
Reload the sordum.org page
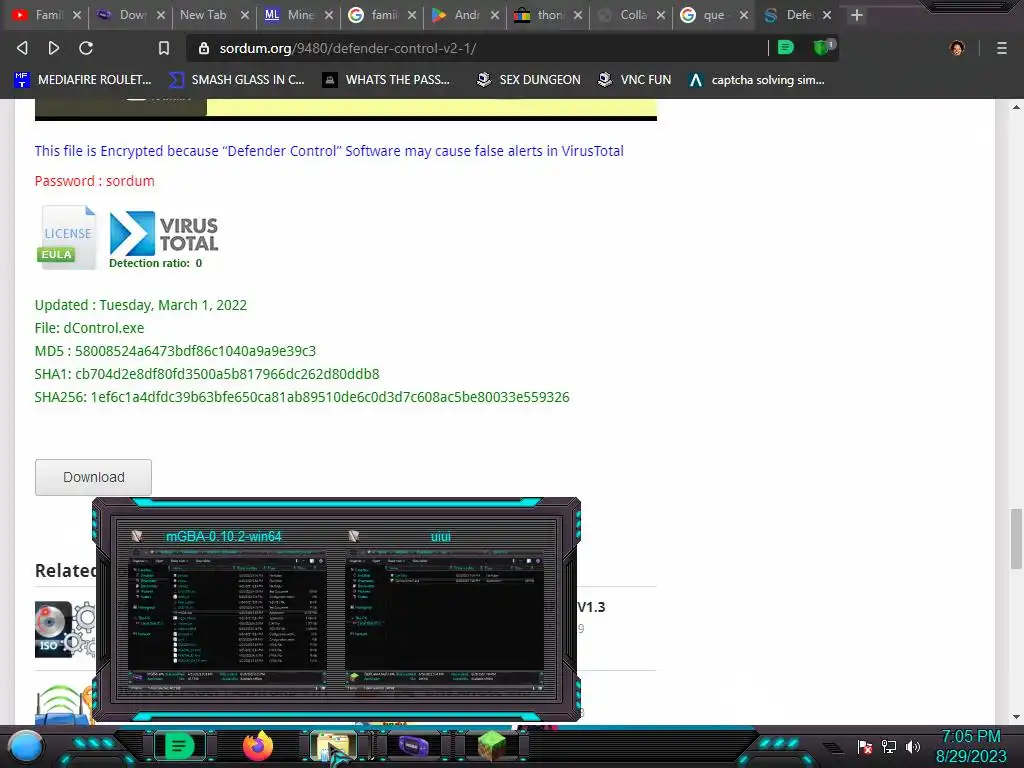click(x=86, y=48)
